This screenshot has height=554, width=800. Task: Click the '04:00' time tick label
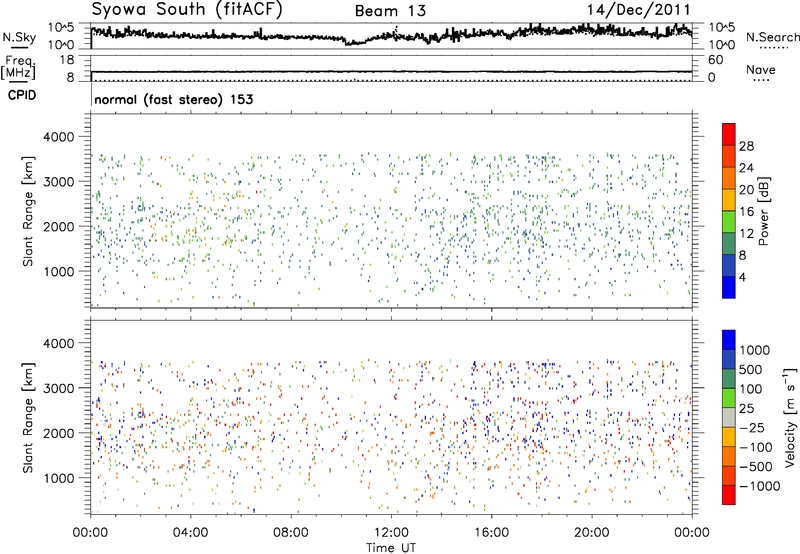pyautogui.click(x=190, y=533)
